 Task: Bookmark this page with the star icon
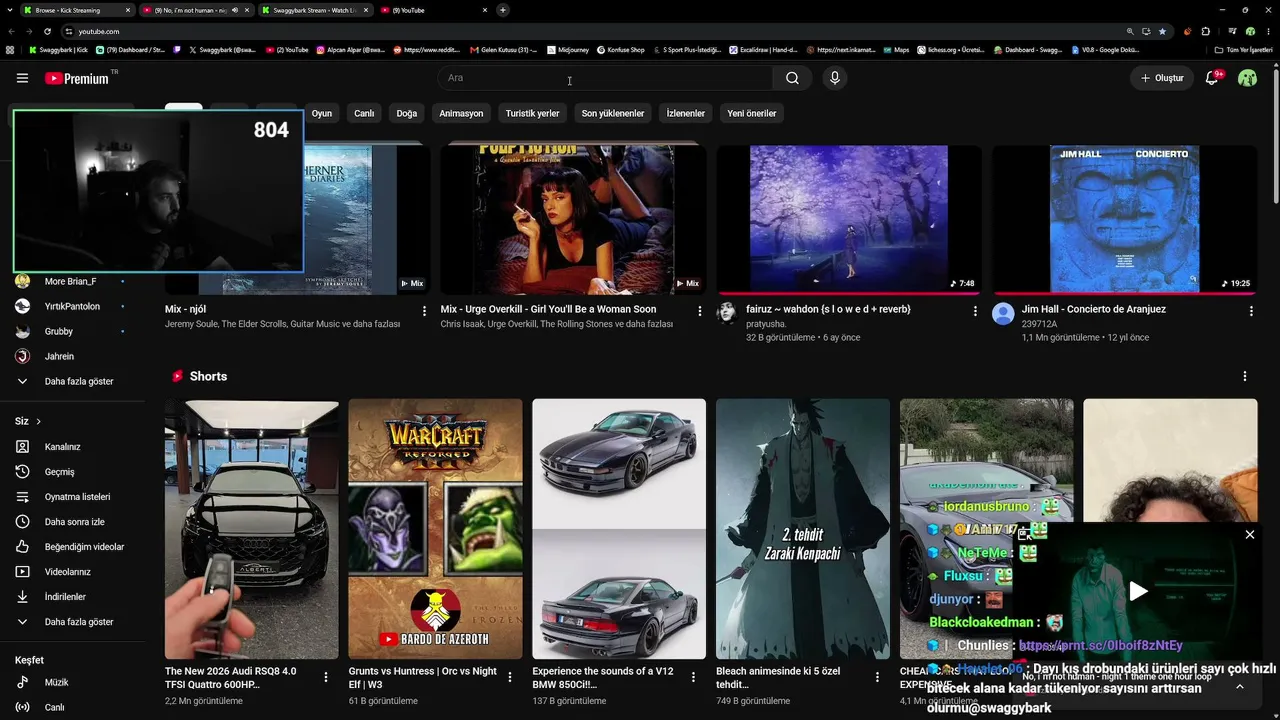[x=1162, y=31]
